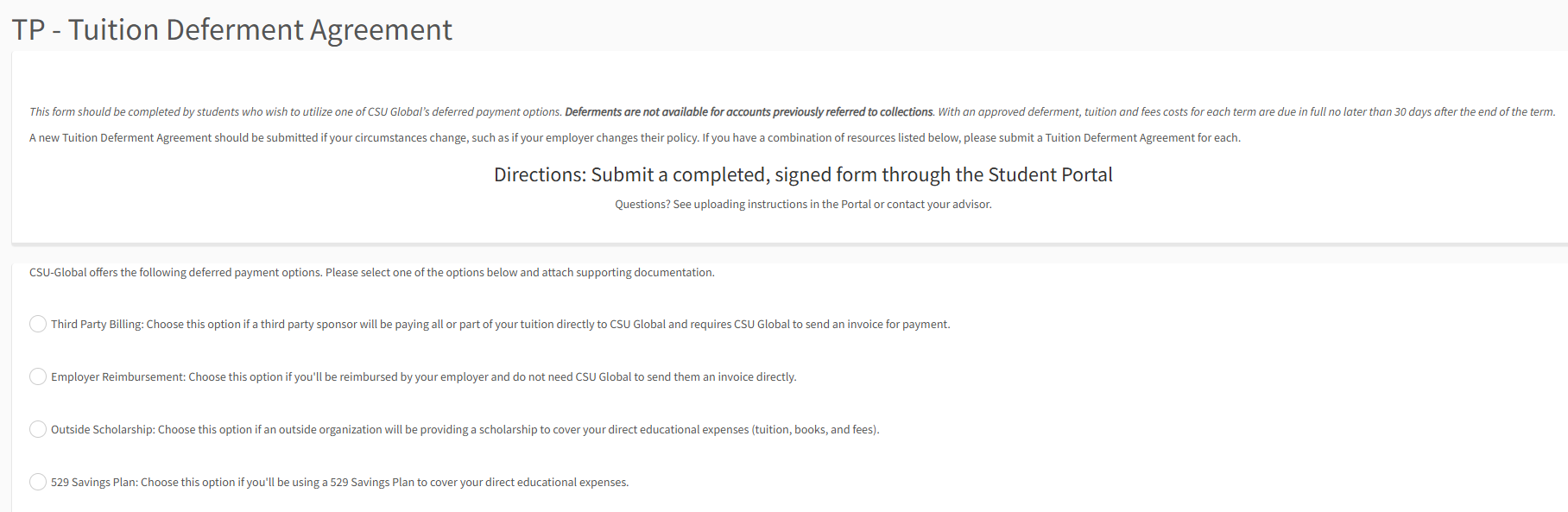1568x512 pixels.
Task: Select the Employer Reimbursement radio button
Action: click(38, 376)
